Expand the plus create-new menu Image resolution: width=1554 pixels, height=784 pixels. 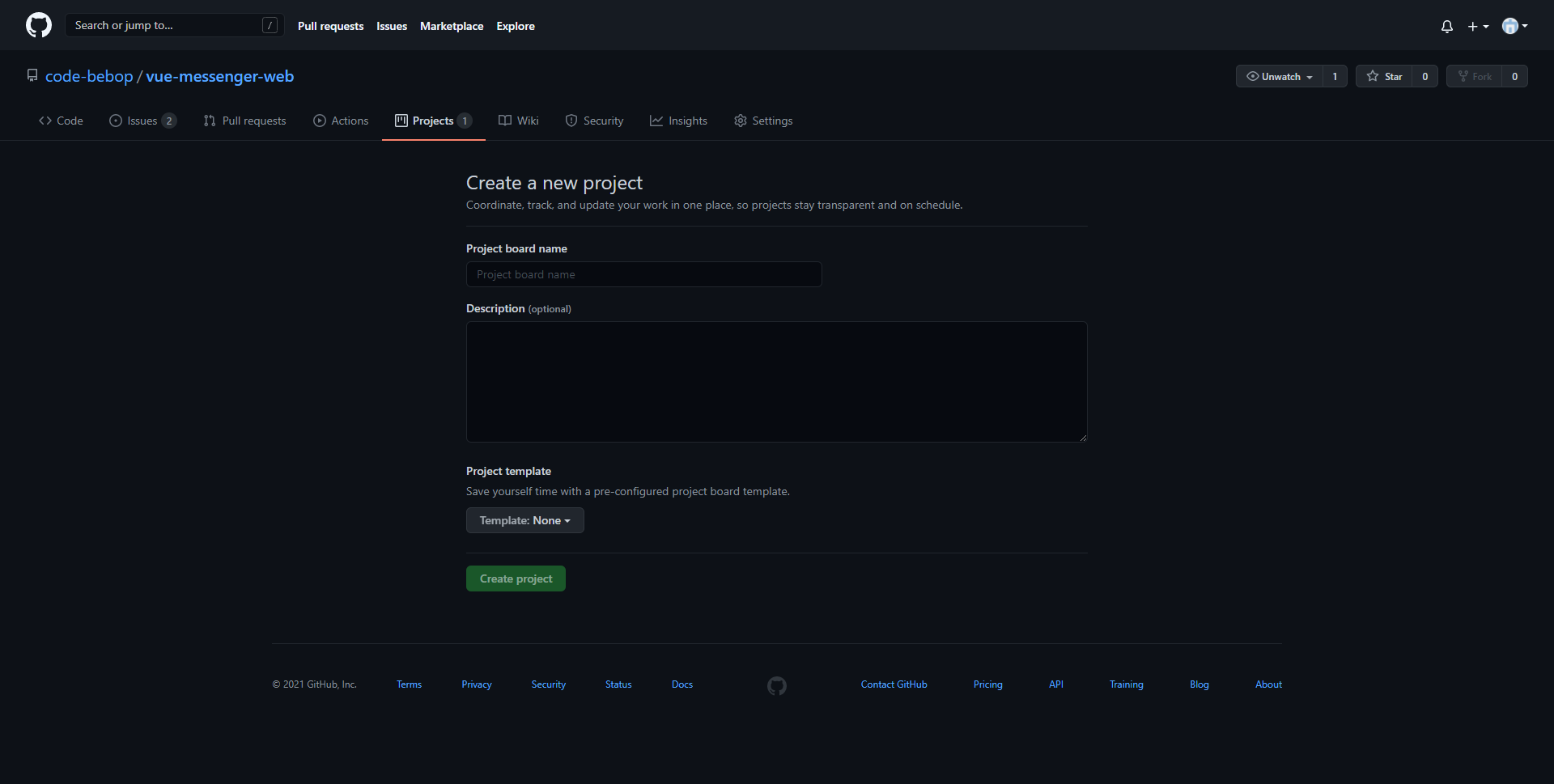tap(1478, 26)
